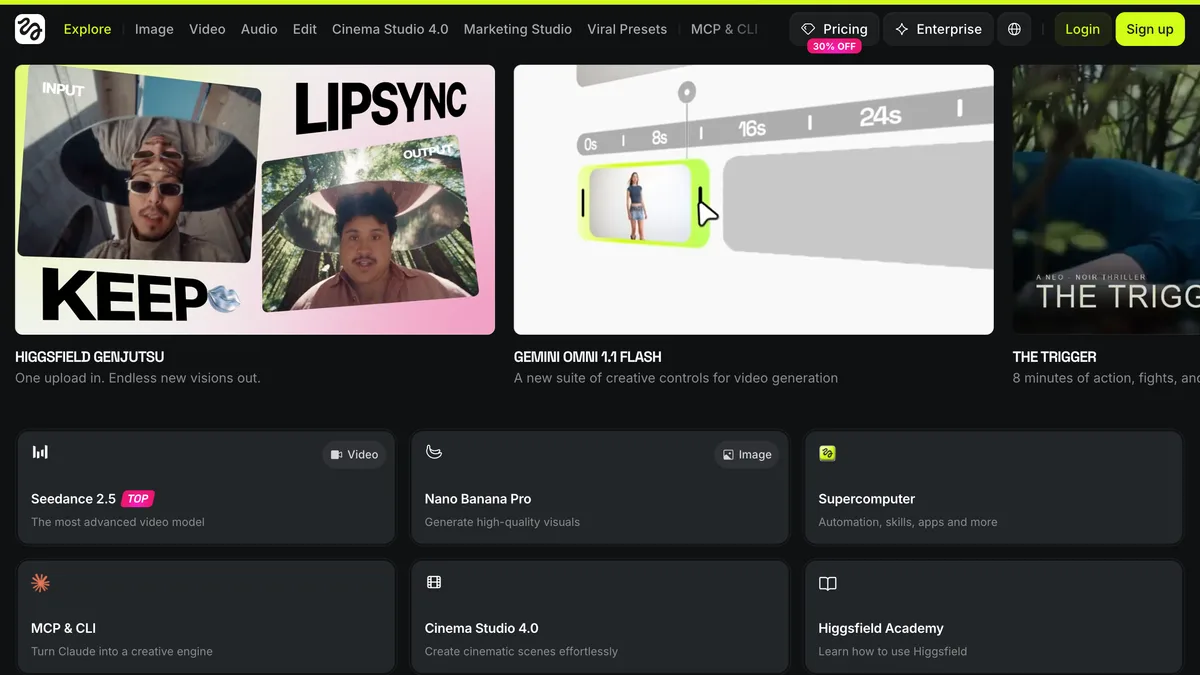
Task: Open the Cinema Studio 4.0 card title
Action: (481, 628)
